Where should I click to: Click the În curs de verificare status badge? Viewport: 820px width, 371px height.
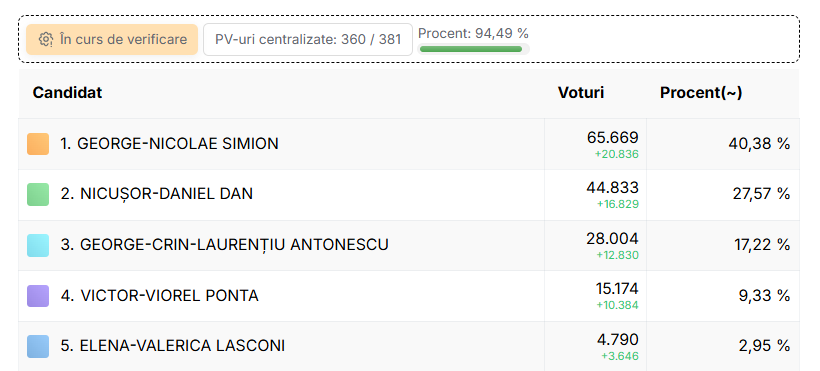coord(112,39)
